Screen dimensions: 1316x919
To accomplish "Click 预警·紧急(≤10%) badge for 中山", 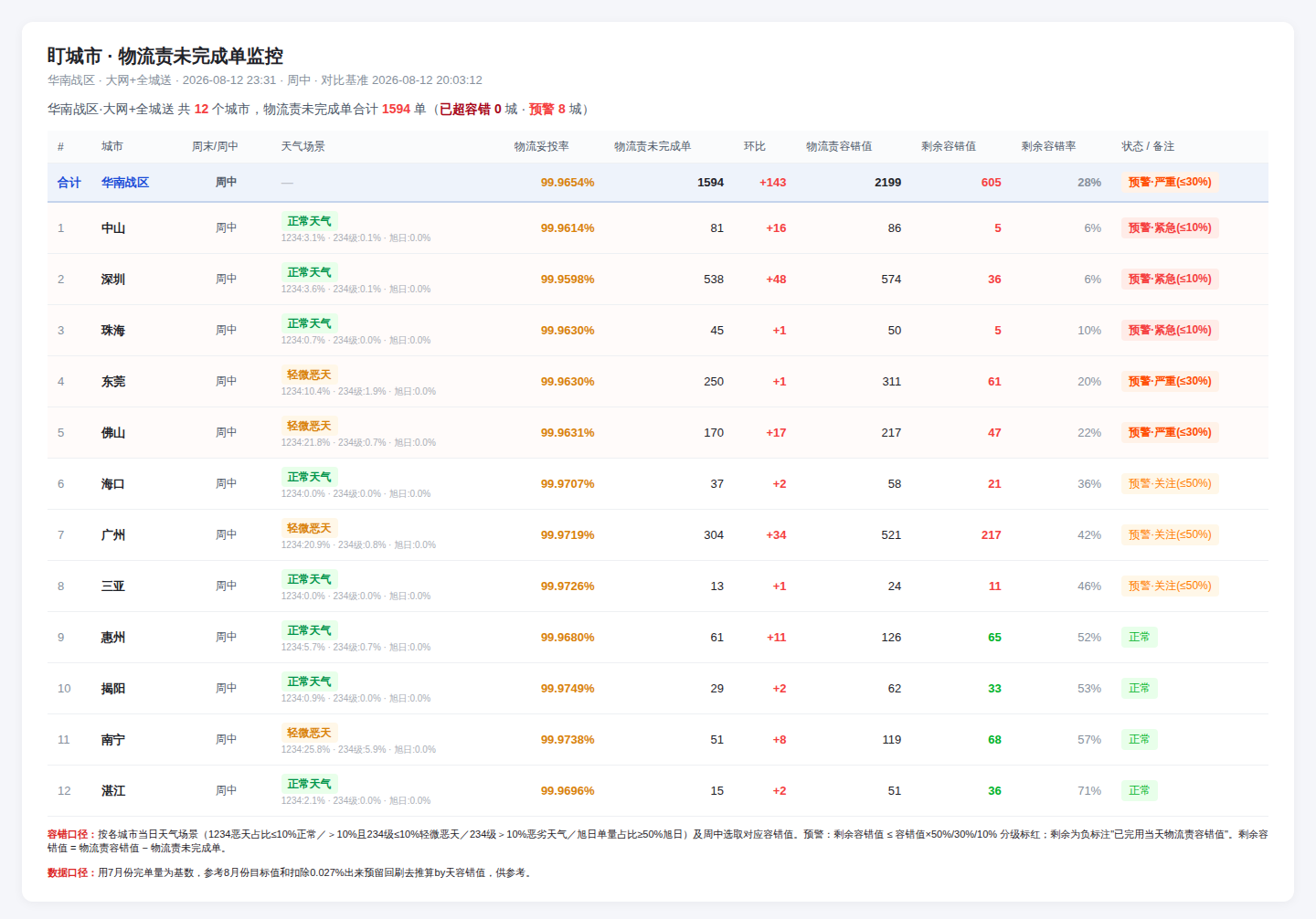I will point(1170,227).
